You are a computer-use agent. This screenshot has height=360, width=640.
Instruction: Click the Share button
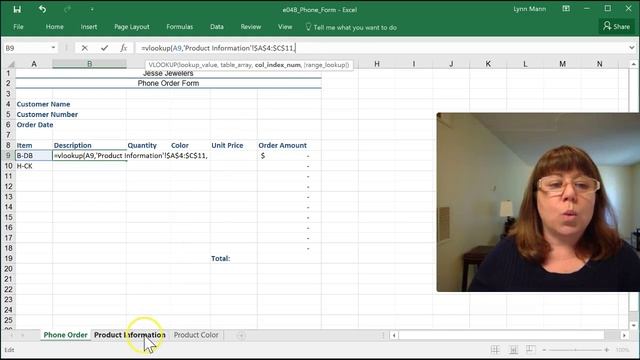tap(616, 27)
